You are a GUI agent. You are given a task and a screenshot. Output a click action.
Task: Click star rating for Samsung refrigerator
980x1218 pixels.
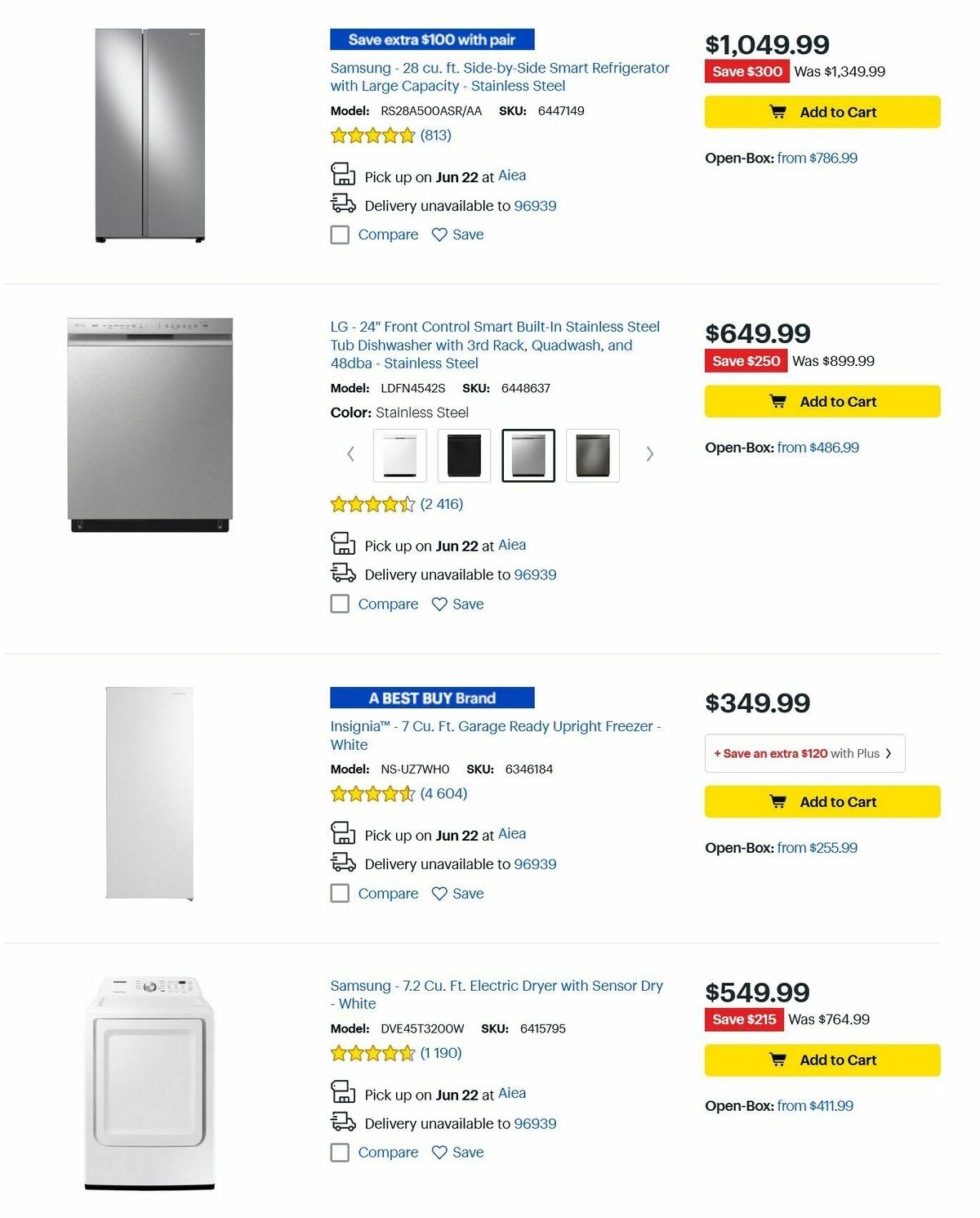coord(372,135)
